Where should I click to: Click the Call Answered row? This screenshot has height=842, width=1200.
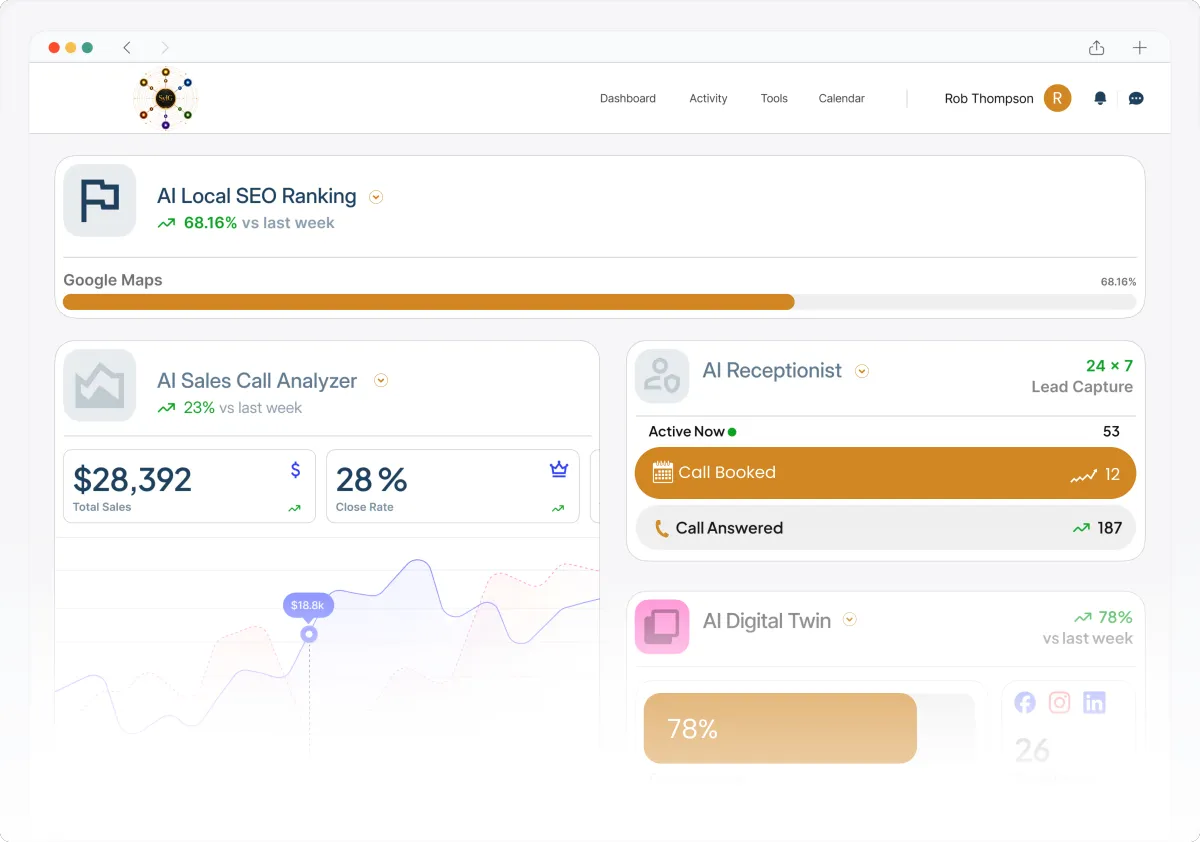[x=885, y=528]
